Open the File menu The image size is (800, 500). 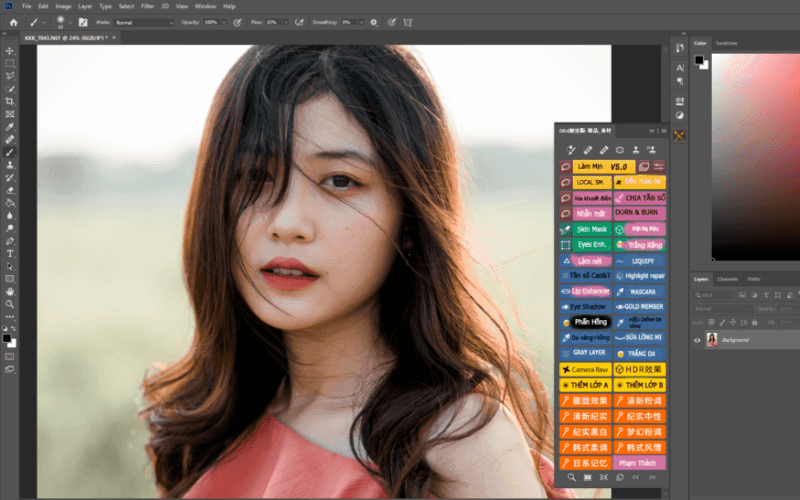click(x=27, y=6)
